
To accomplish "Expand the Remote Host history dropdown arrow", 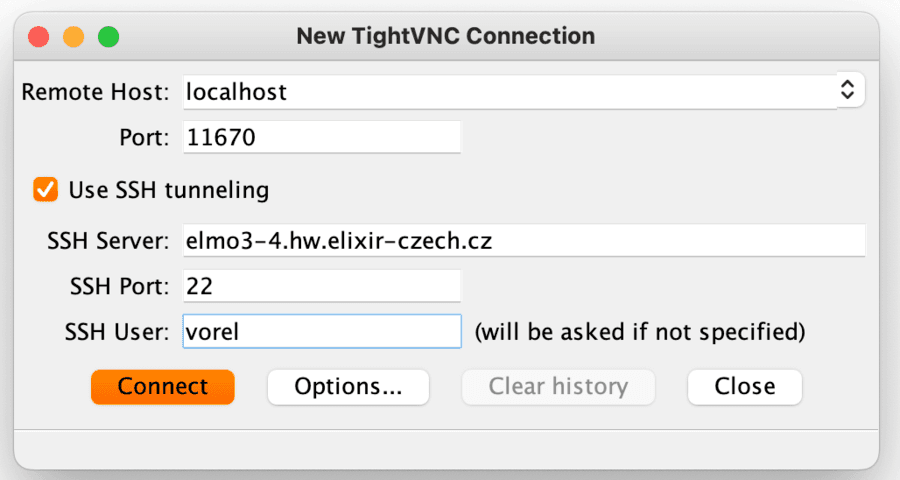I will pyautogui.click(x=847, y=91).
